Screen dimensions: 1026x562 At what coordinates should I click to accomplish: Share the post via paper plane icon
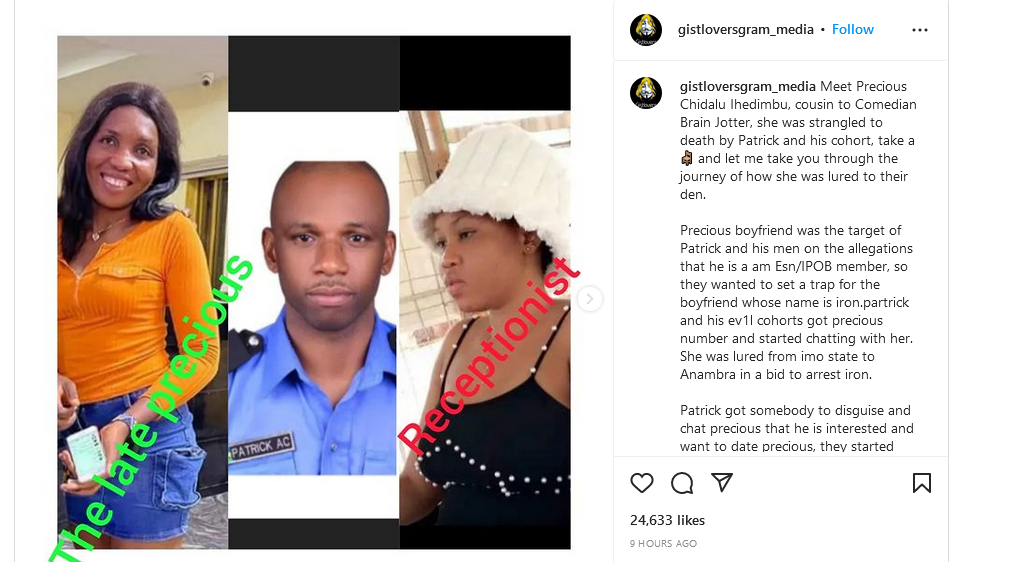tap(722, 482)
